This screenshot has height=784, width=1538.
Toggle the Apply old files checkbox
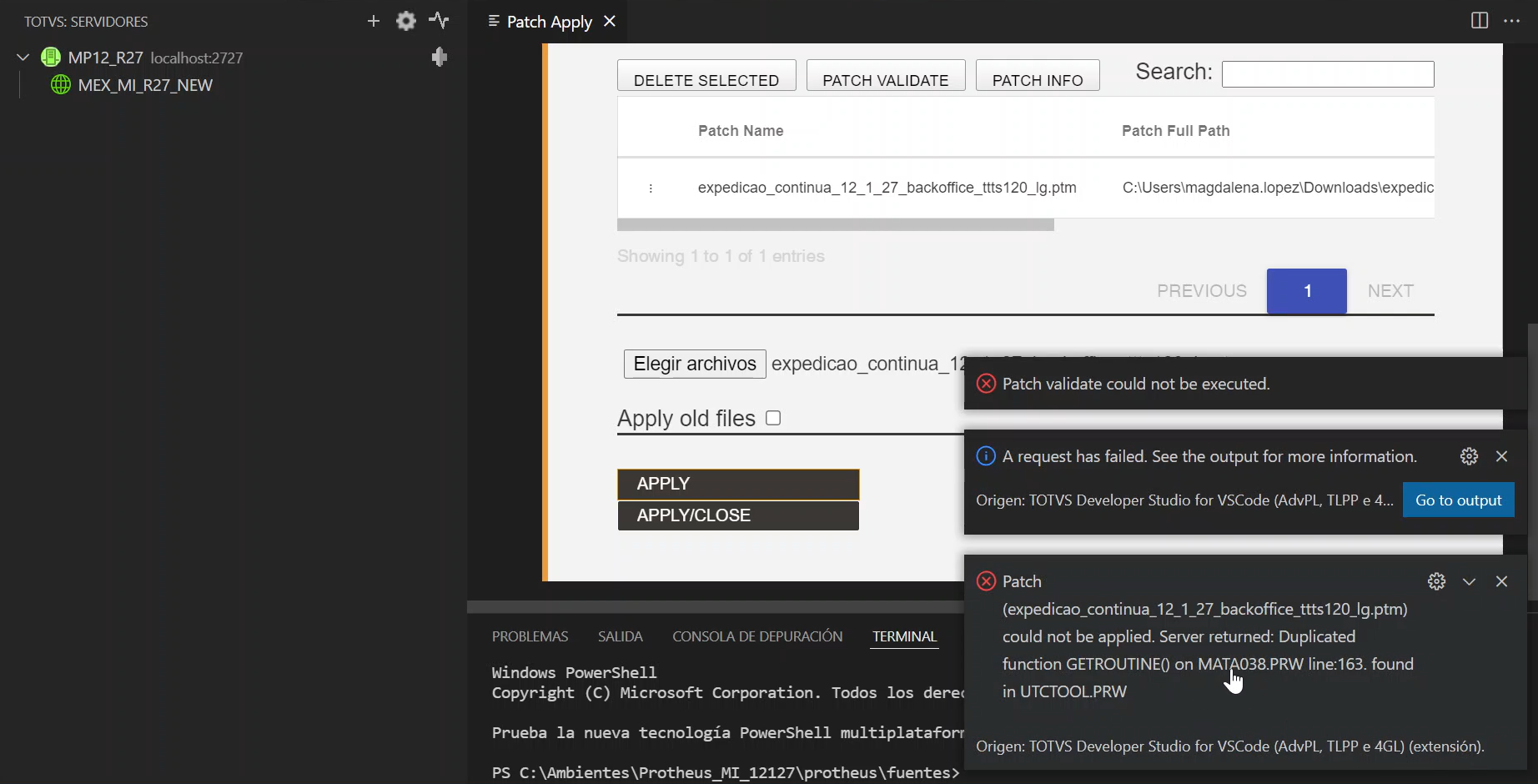(773, 418)
